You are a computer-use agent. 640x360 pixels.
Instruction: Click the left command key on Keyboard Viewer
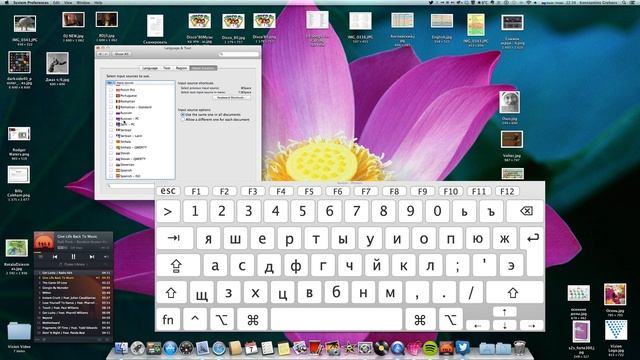(x=252, y=319)
